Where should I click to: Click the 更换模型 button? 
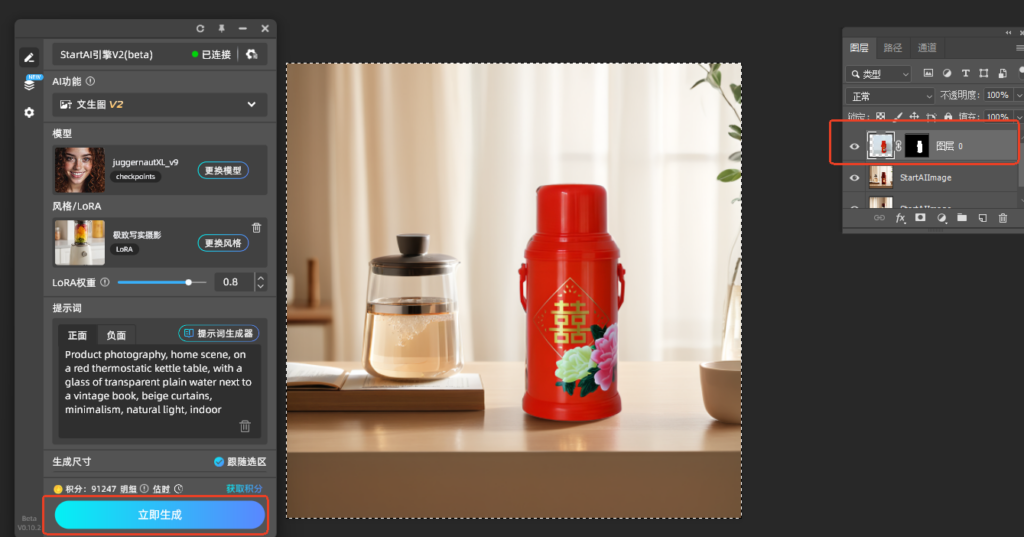point(223,171)
